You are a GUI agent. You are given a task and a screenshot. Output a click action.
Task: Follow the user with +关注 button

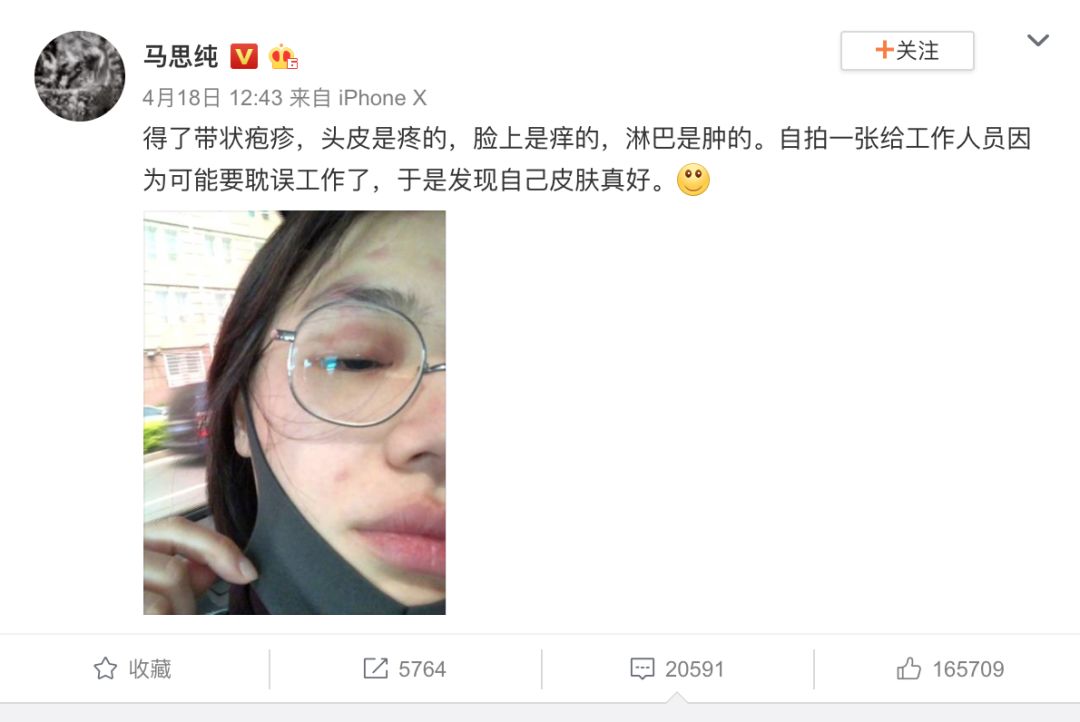[907, 50]
